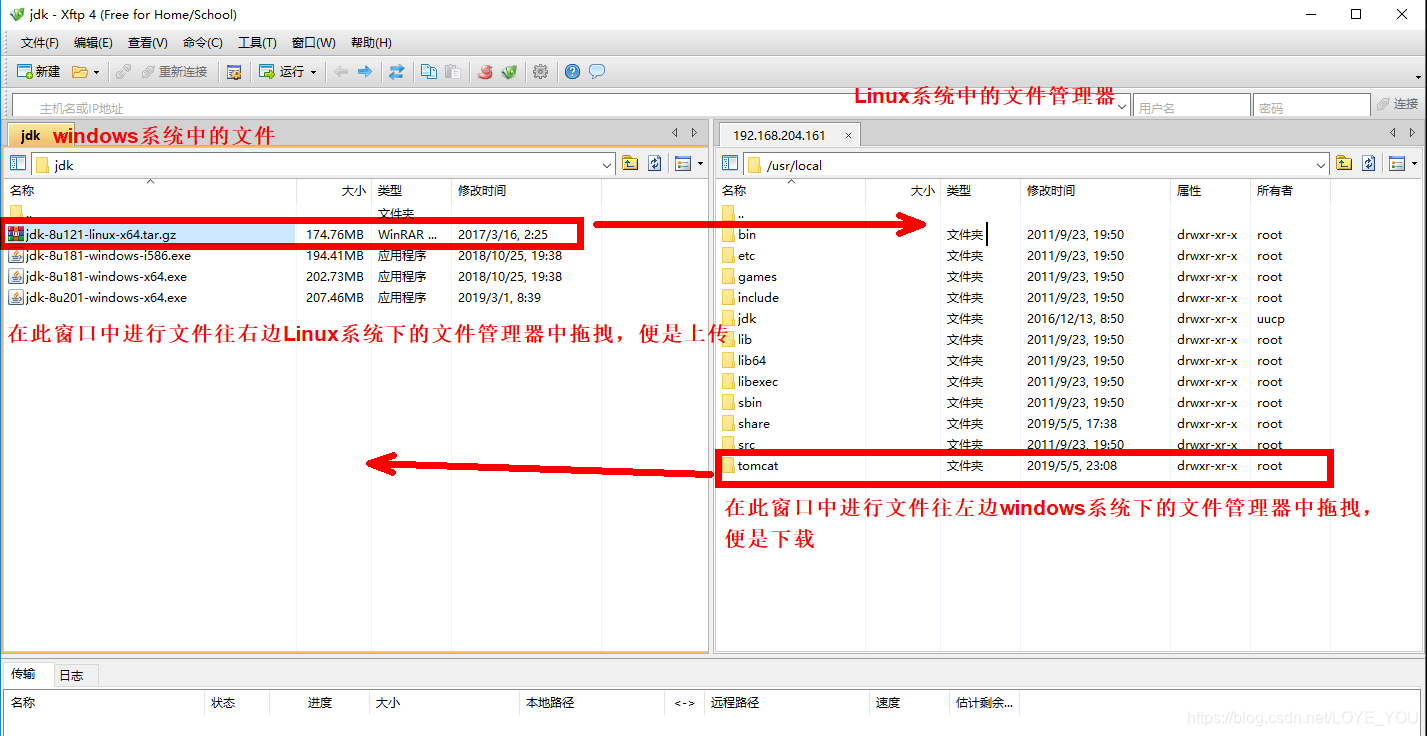The width and height of the screenshot is (1427, 736).
Task: Expand the remote pane view mode dropdown arrow
Action: click(x=1414, y=164)
